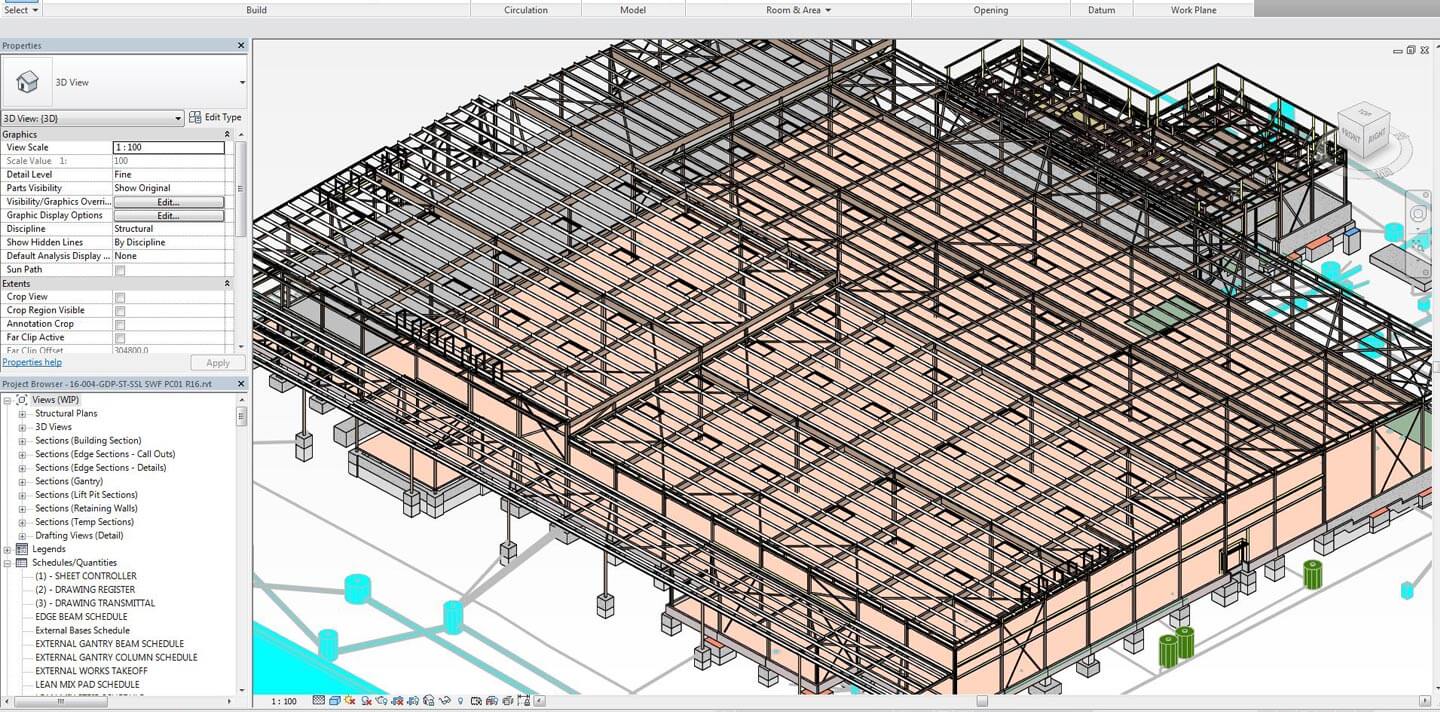The image size is (1440, 712).
Task: Click Edit for Visibility/Graphics Overrides
Action: [x=168, y=202]
